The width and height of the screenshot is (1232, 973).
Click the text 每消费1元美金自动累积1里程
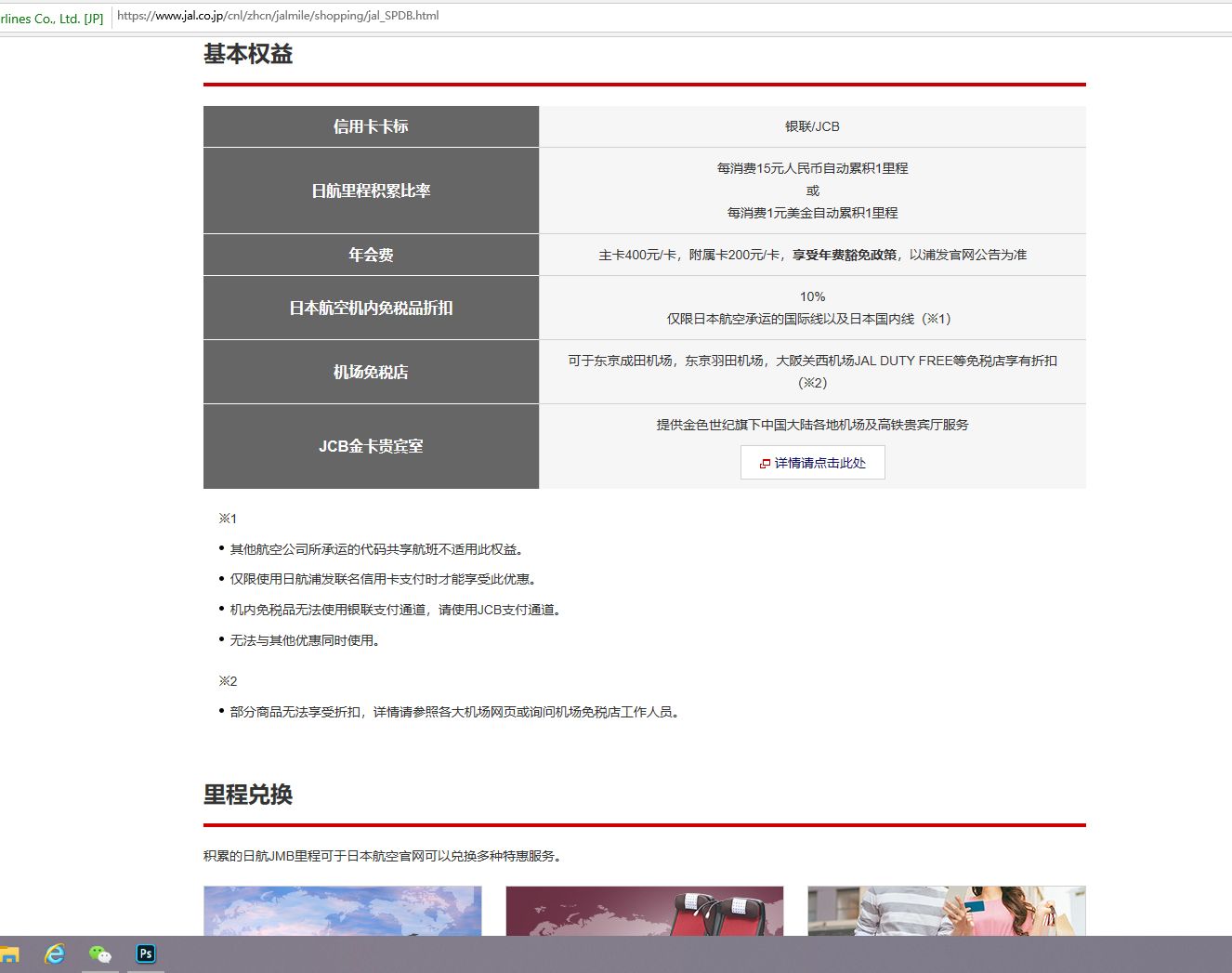(812, 213)
